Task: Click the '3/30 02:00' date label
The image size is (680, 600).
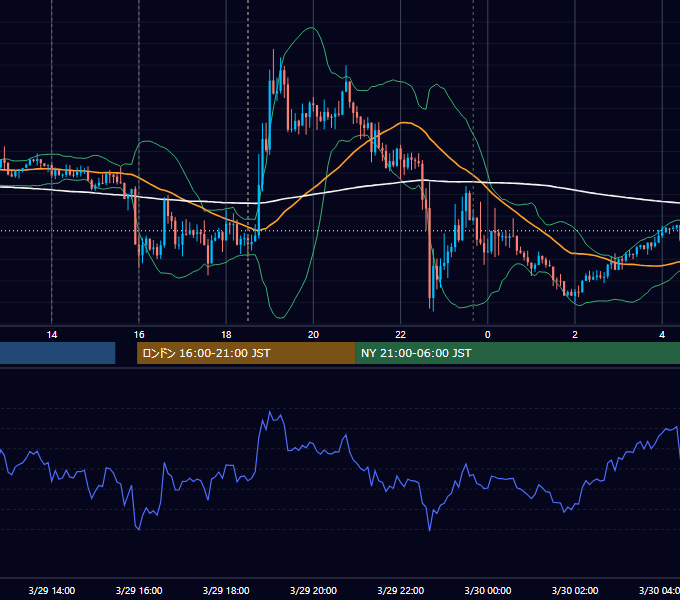Action: point(575,590)
